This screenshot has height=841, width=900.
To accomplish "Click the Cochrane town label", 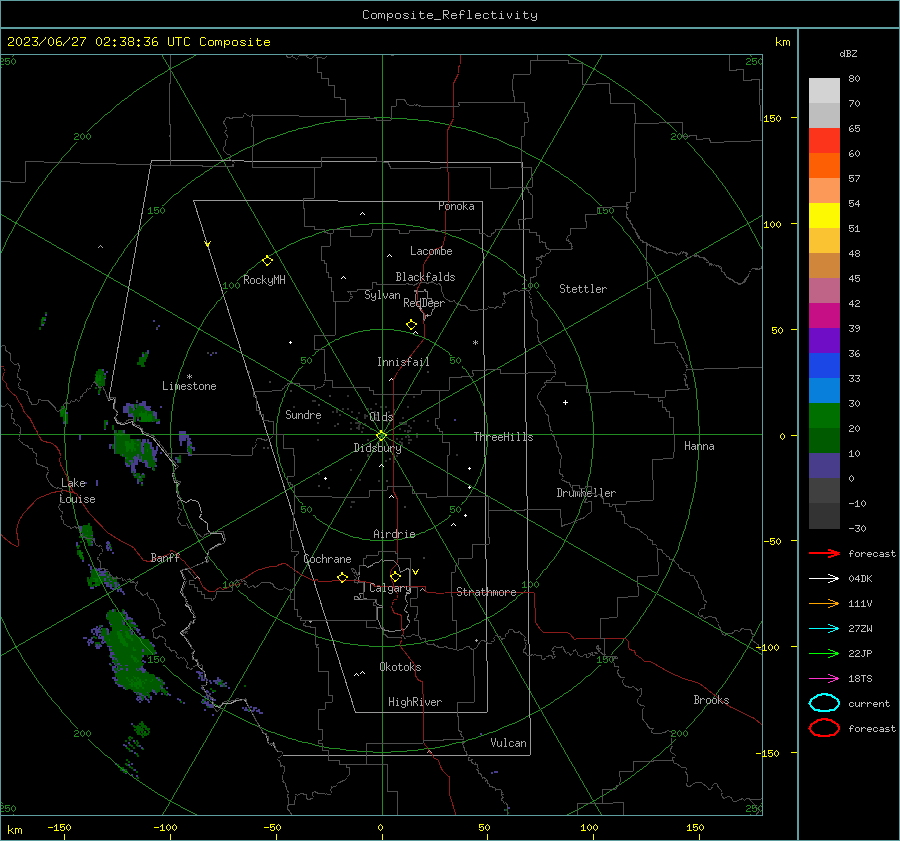I will point(327,559).
